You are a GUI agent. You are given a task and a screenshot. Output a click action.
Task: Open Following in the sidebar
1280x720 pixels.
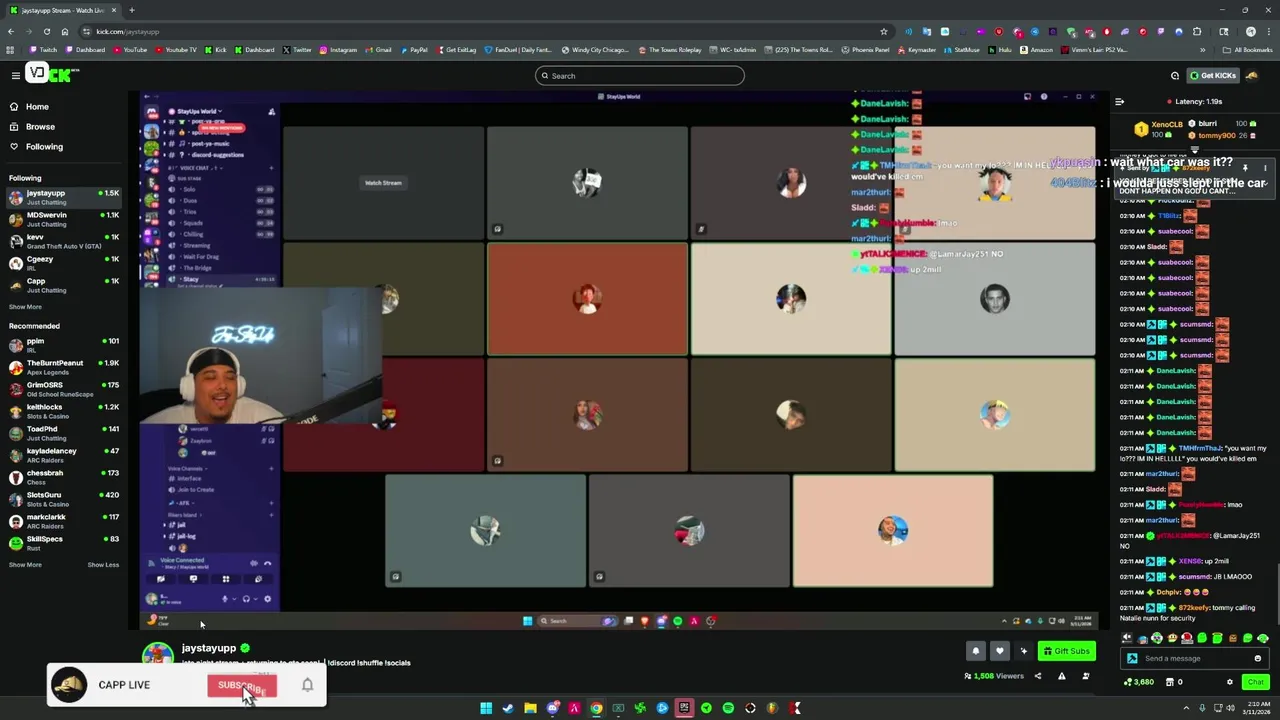click(44, 146)
